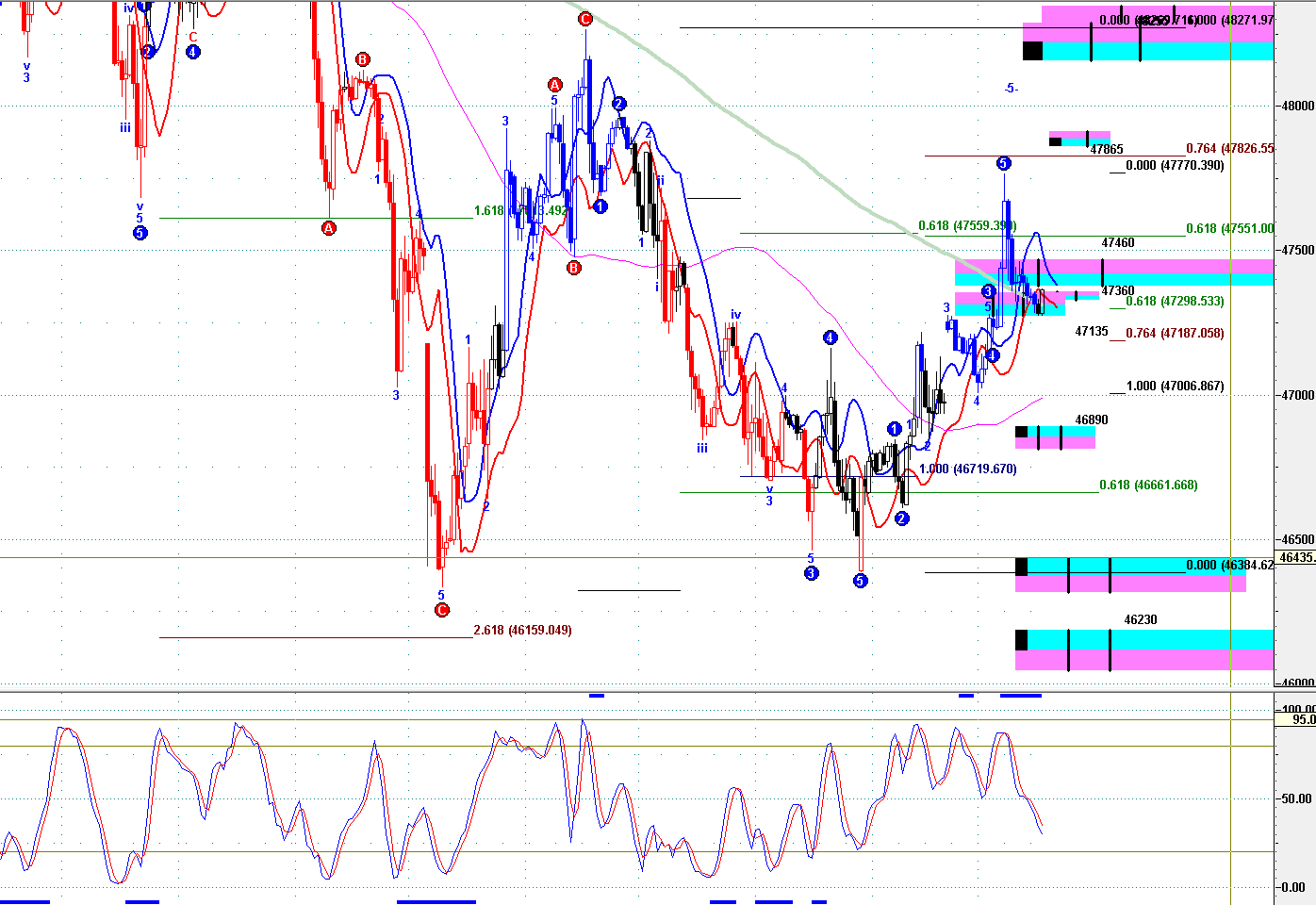Select the black square on the 46230 cyan band
The width and height of the screenshot is (1316, 905).
pos(1021,640)
